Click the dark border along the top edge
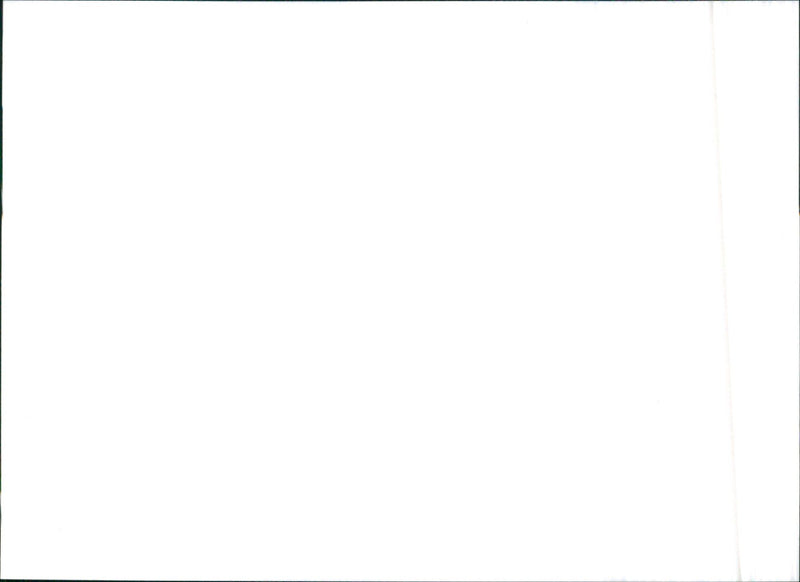 400,1
